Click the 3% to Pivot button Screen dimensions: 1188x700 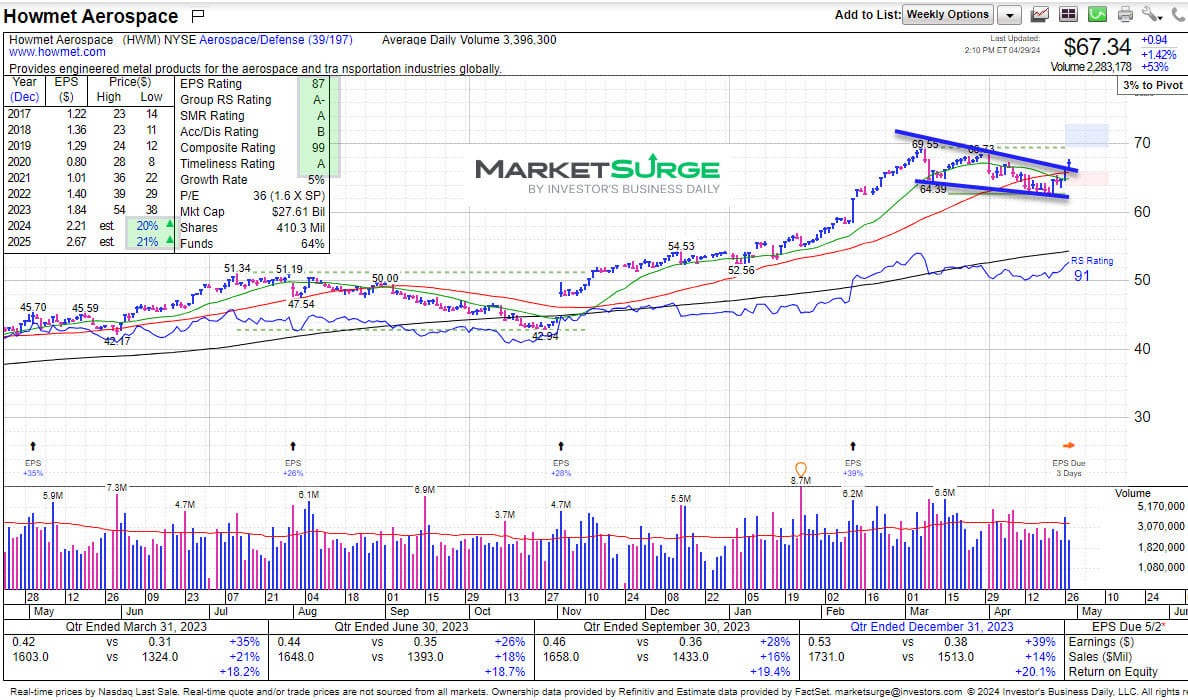[1152, 85]
